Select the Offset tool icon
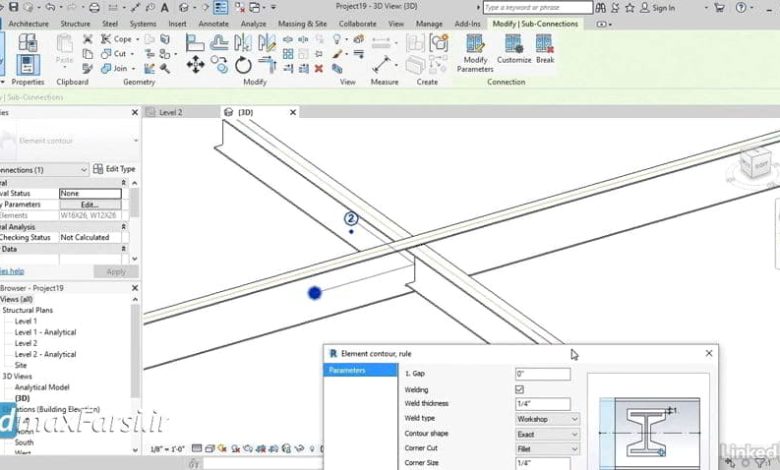This screenshot has width=780, height=470. pyautogui.click(x=219, y=43)
